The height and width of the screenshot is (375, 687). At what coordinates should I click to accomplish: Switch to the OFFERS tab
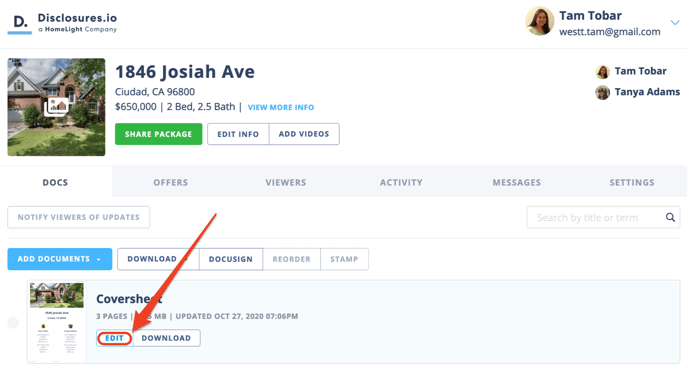[x=170, y=182]
